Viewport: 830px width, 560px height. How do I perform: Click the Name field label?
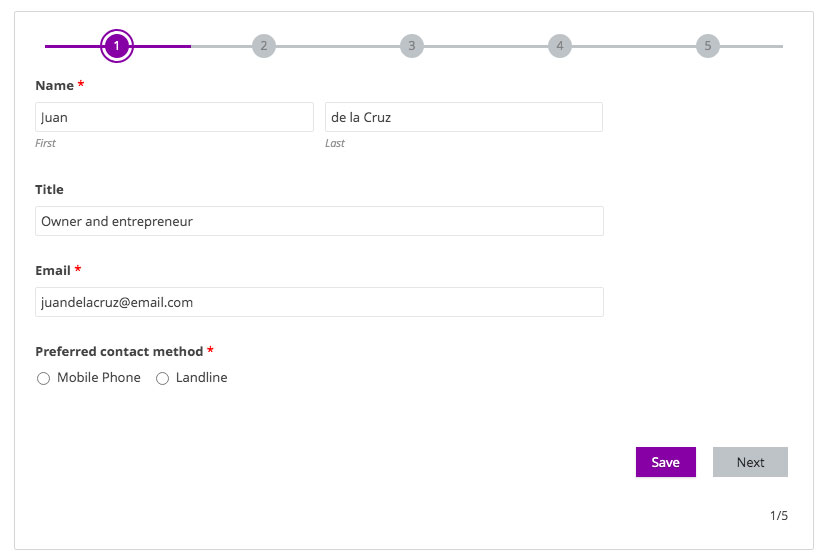tap(54, 85)
